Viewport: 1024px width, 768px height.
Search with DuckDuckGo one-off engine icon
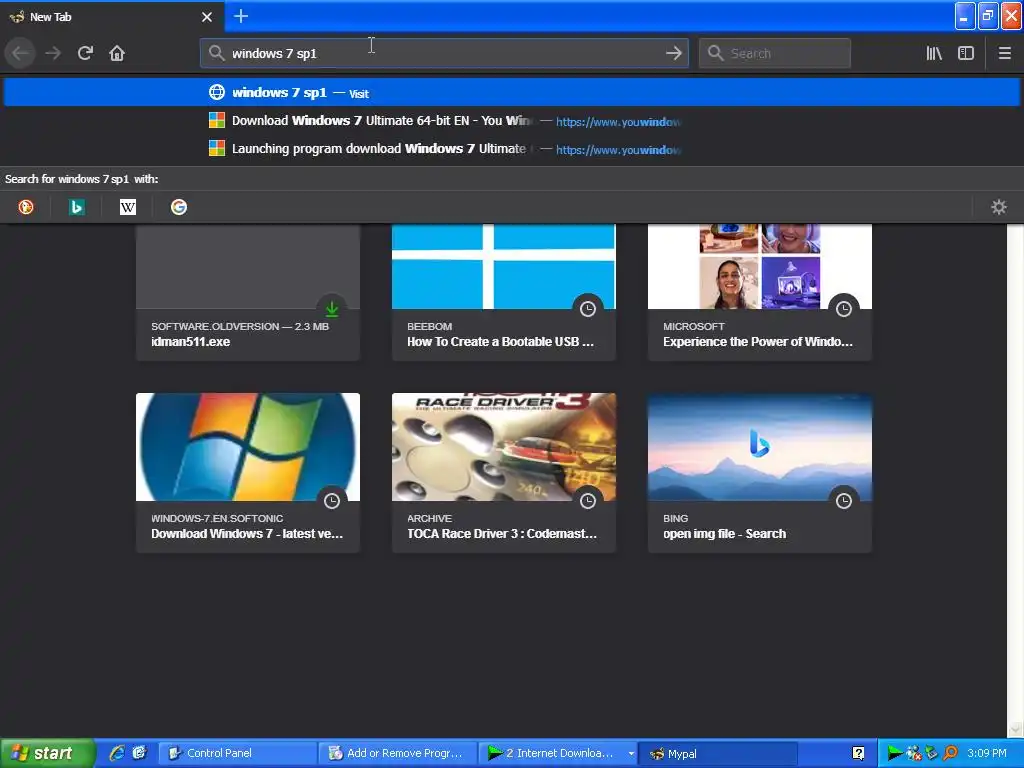(26, 207)
